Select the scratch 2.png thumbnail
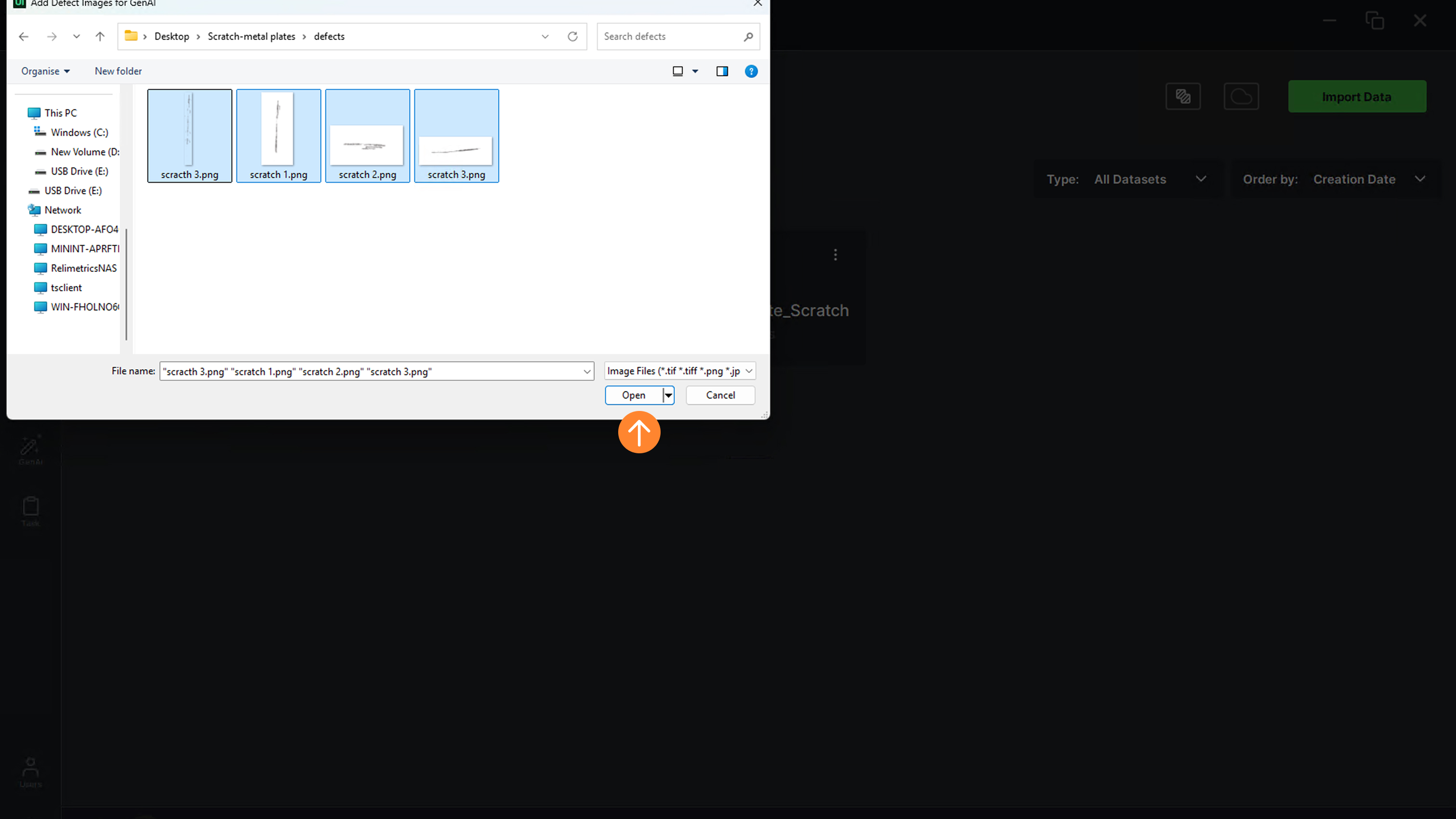This screenshot has height=819, width=1456. tap(367, 136)
